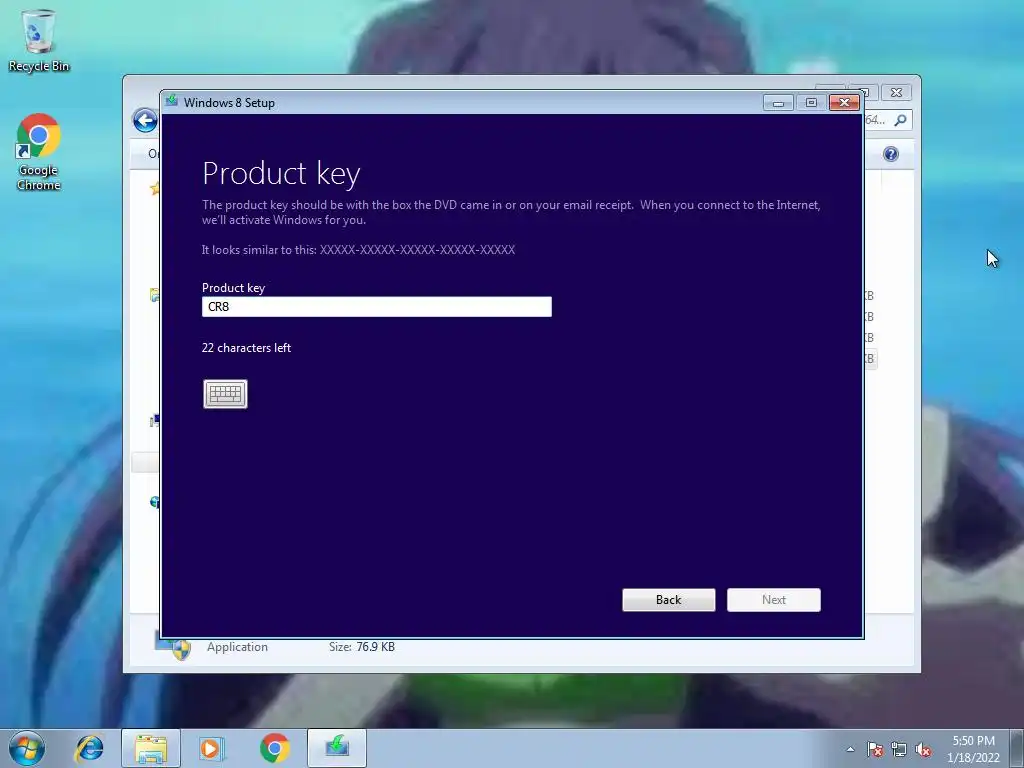Viewport: 1024px width, 768px height.
Task: Switch to File Explorer in taskbar
Action: pyautogui.click(x=151, y=748)
